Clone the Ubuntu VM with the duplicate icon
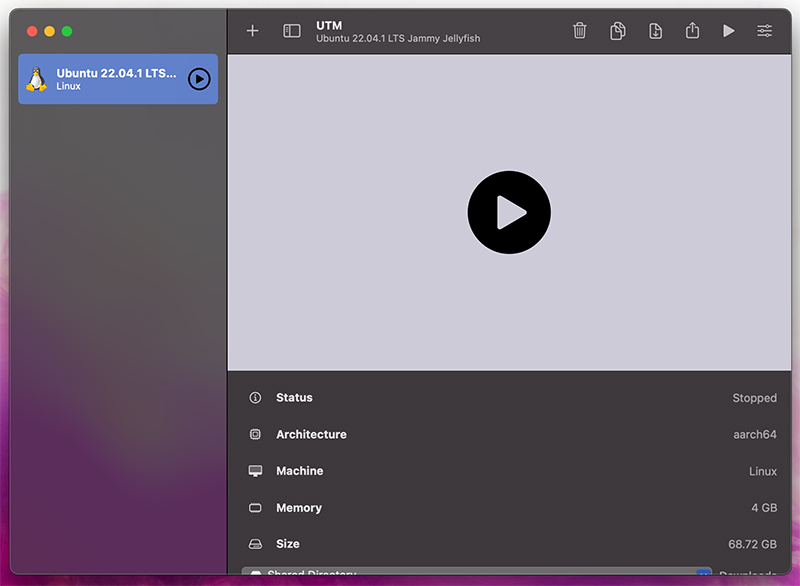The width and height of the screenshot is (800, 586). point(617,31)
